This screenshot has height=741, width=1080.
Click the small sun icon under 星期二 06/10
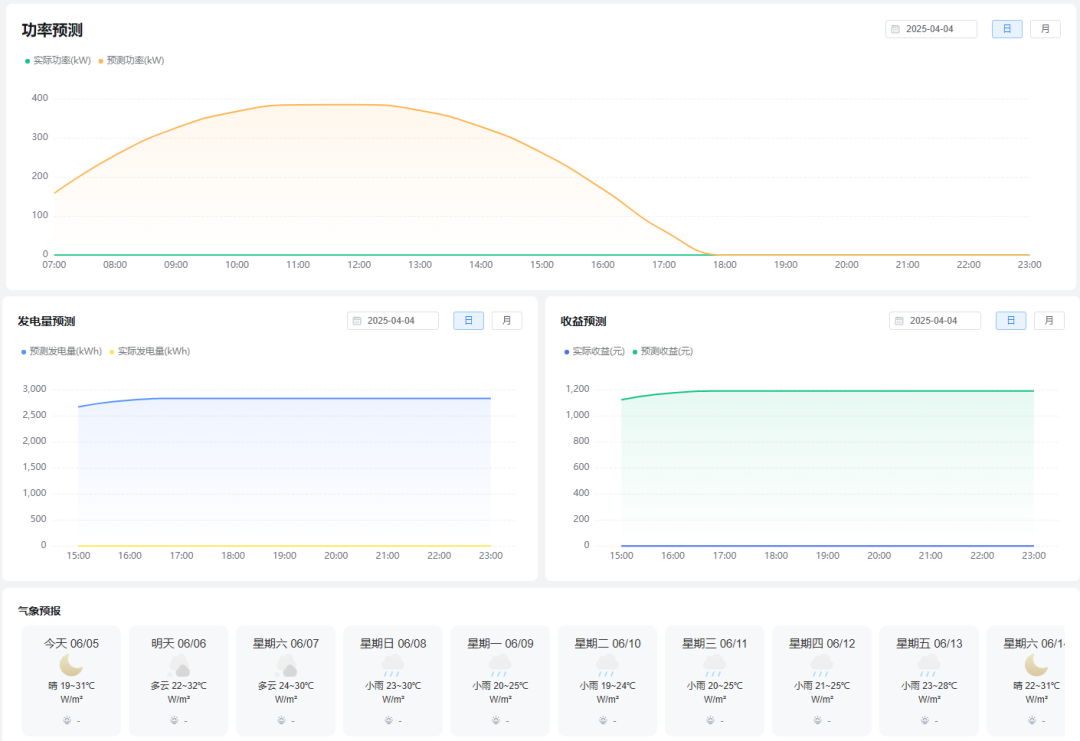pyautogui.click(x=602, y=720)
